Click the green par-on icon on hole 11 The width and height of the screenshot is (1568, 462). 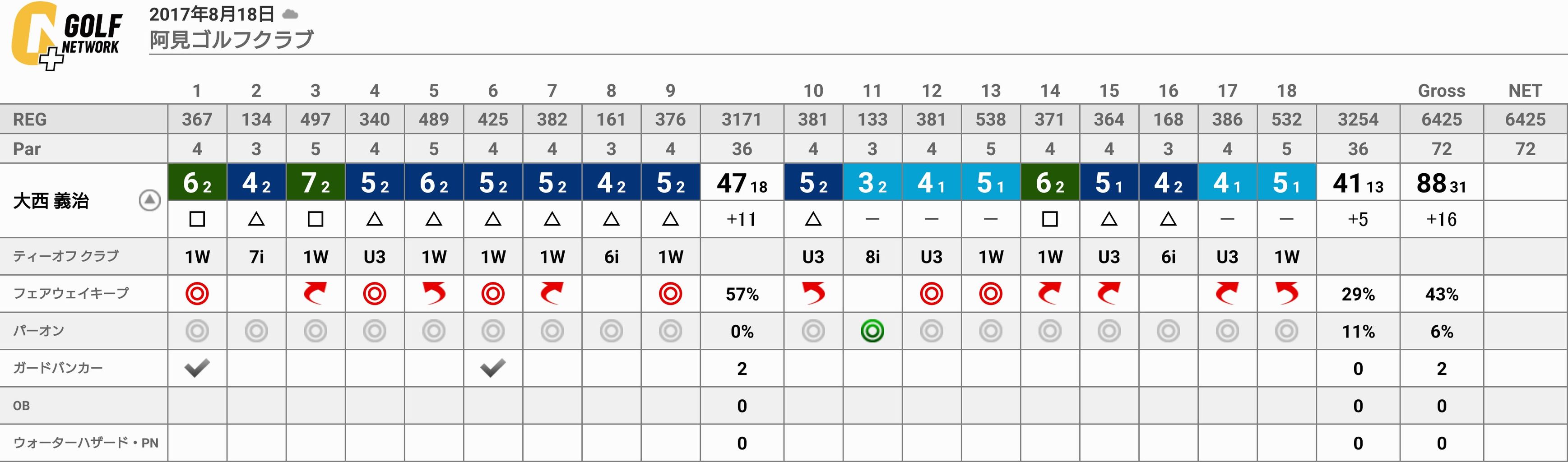[872, 331]
